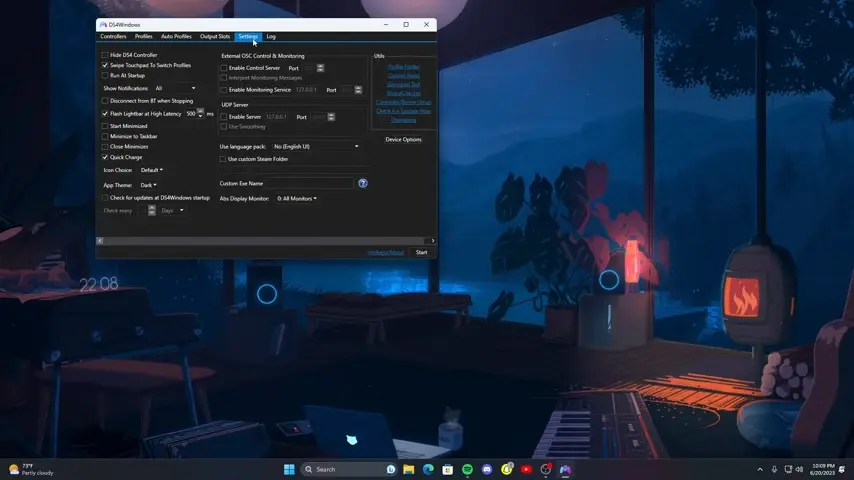The width and height of the screenshot is (854, 480).
Task: Click the microphone icon in system tray
Action: [774, 469]
